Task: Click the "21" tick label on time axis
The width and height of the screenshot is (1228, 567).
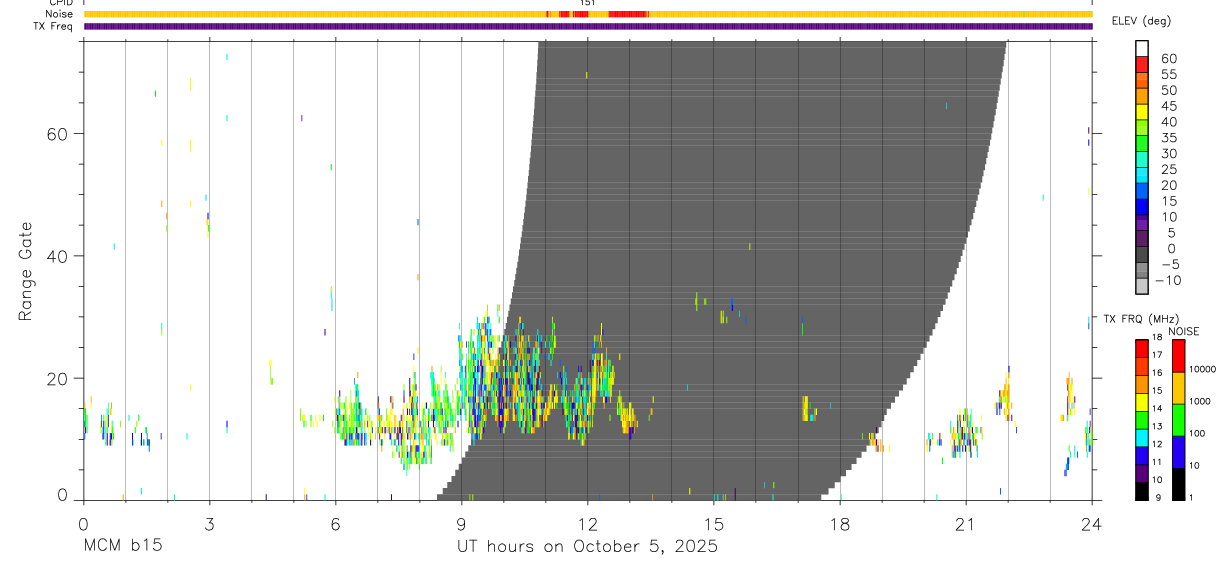Action: click(x=965, y=524)
